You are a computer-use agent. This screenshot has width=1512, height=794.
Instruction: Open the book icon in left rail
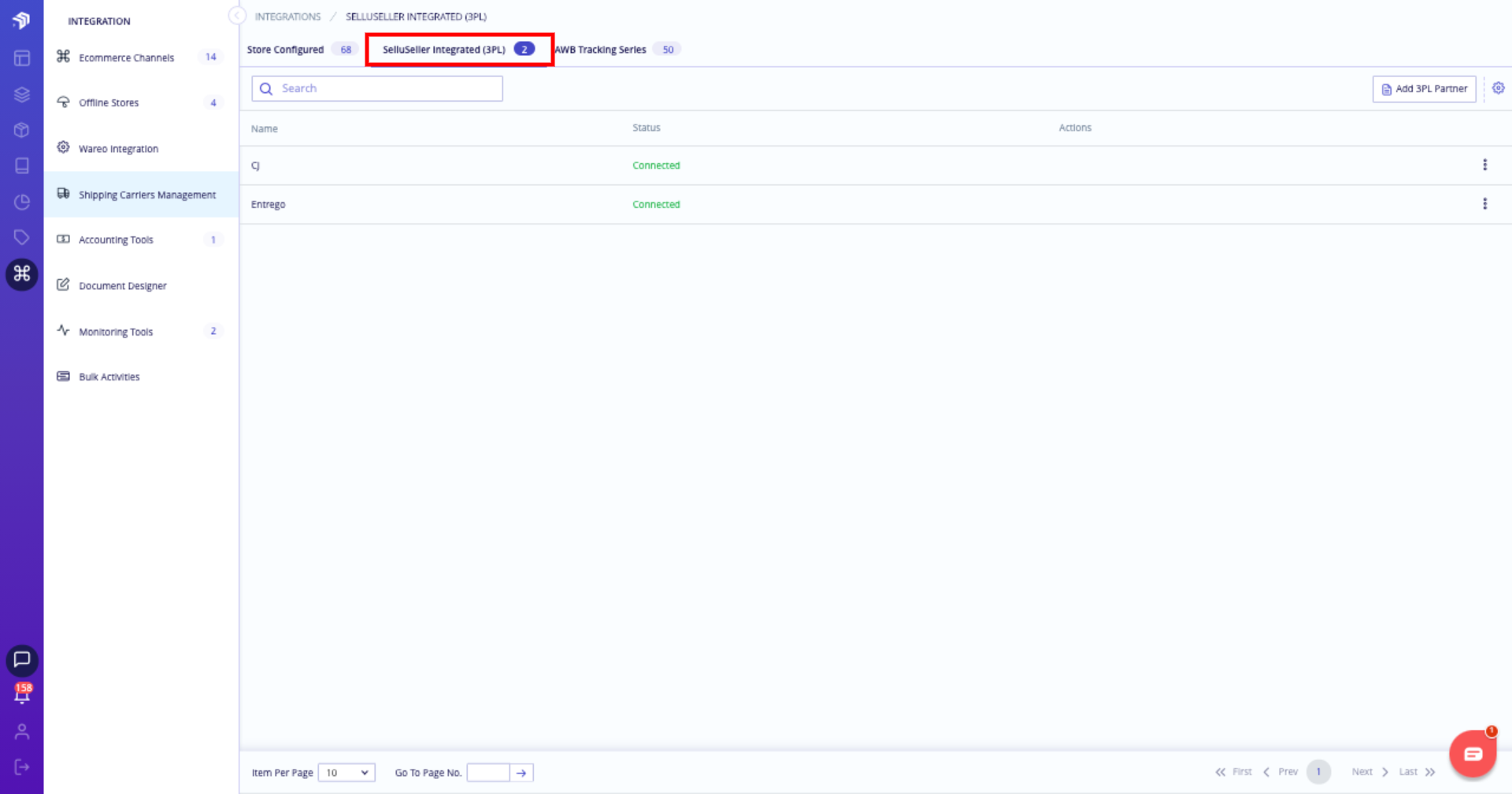click(x=22, y=165)
